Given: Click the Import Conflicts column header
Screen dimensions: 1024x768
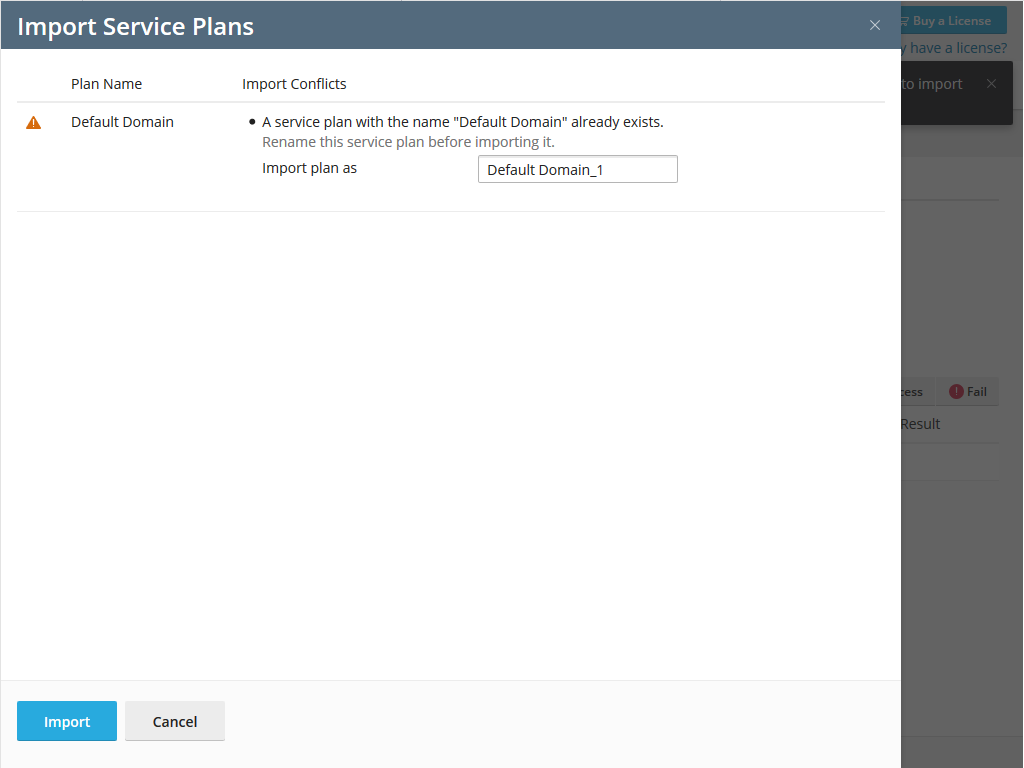Looking at the screenshot, I should 294,84.
